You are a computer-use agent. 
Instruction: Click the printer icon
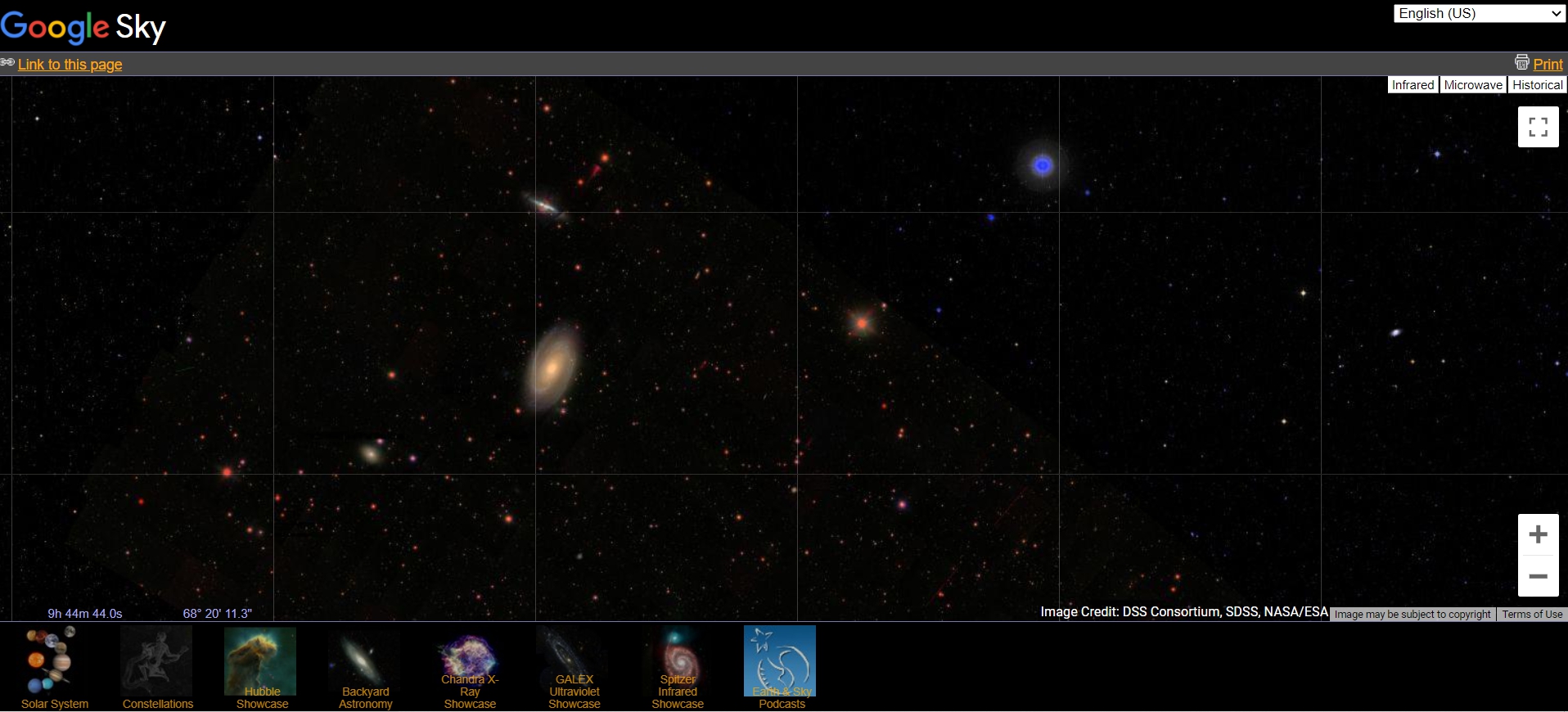click(x=1522, y=62)
